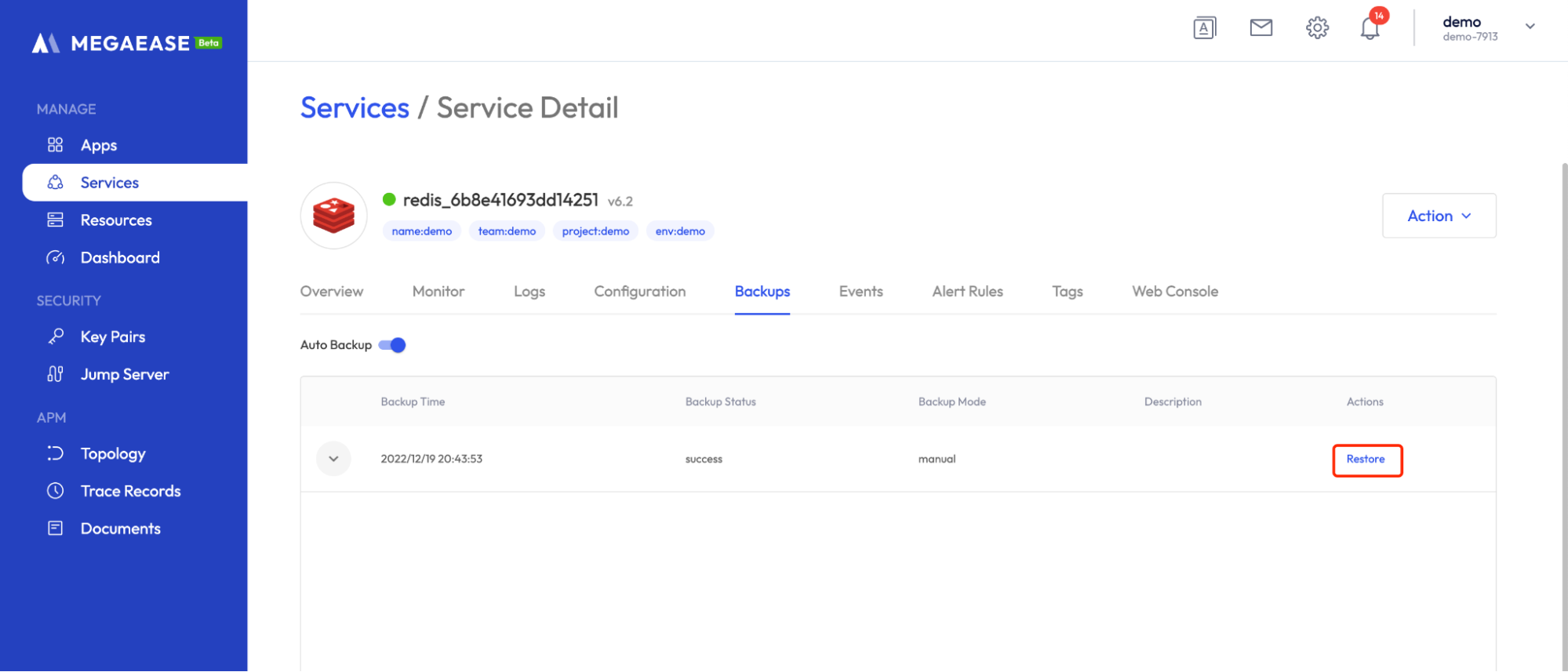Click the Dashboard gauge icon
This screenshot has width=1568, height=672.
pos(55,258)
